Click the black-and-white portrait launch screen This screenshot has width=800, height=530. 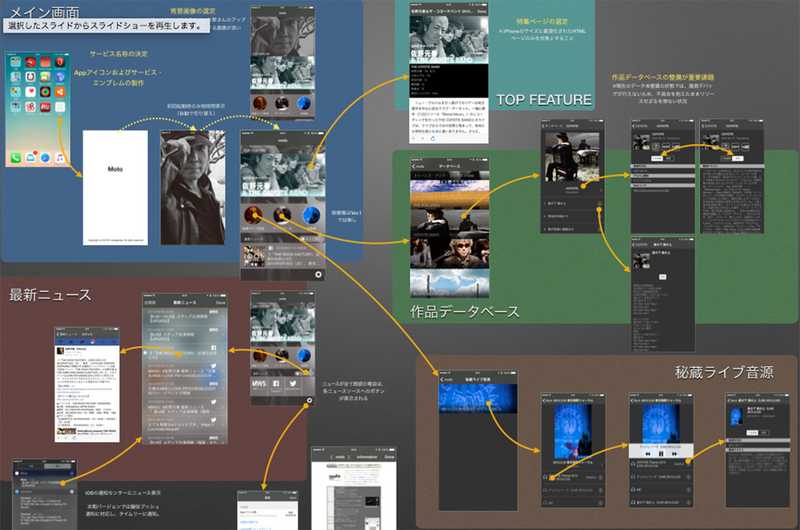pyautogui.click(x=193, y=188)
